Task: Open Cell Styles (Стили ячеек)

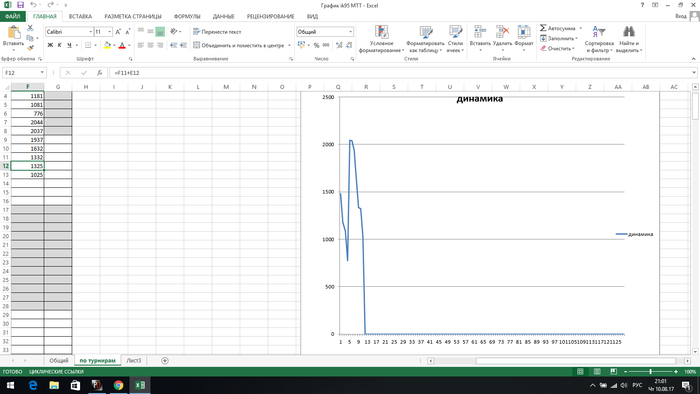Action: (x=455, y=39)
